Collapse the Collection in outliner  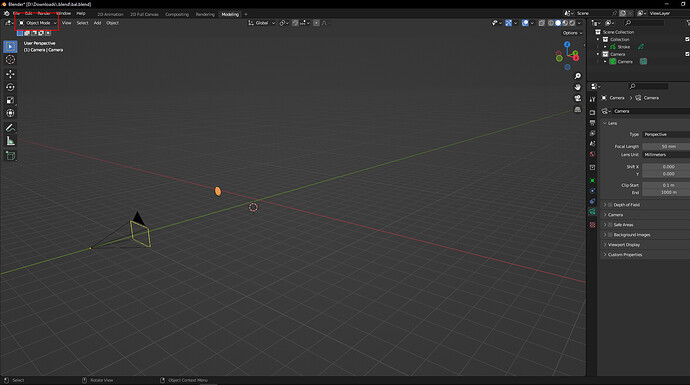click(598, 40)
